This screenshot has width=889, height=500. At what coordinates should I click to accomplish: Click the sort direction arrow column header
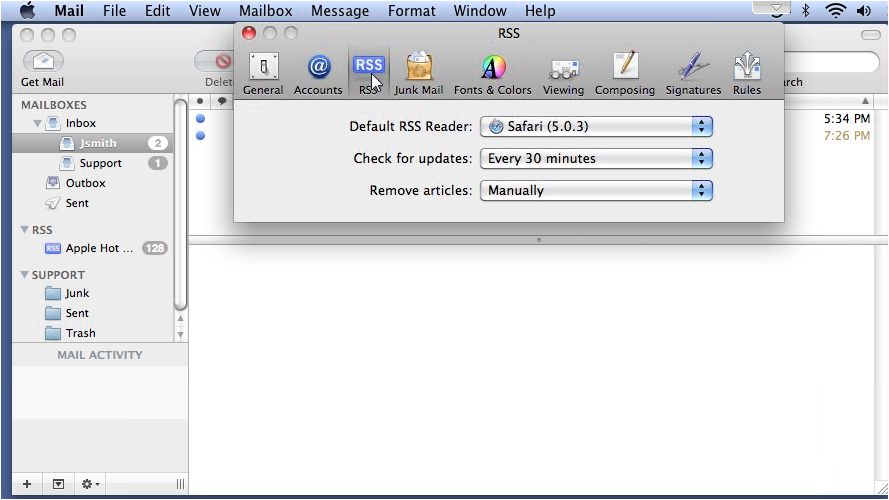[x=865, y=101]
